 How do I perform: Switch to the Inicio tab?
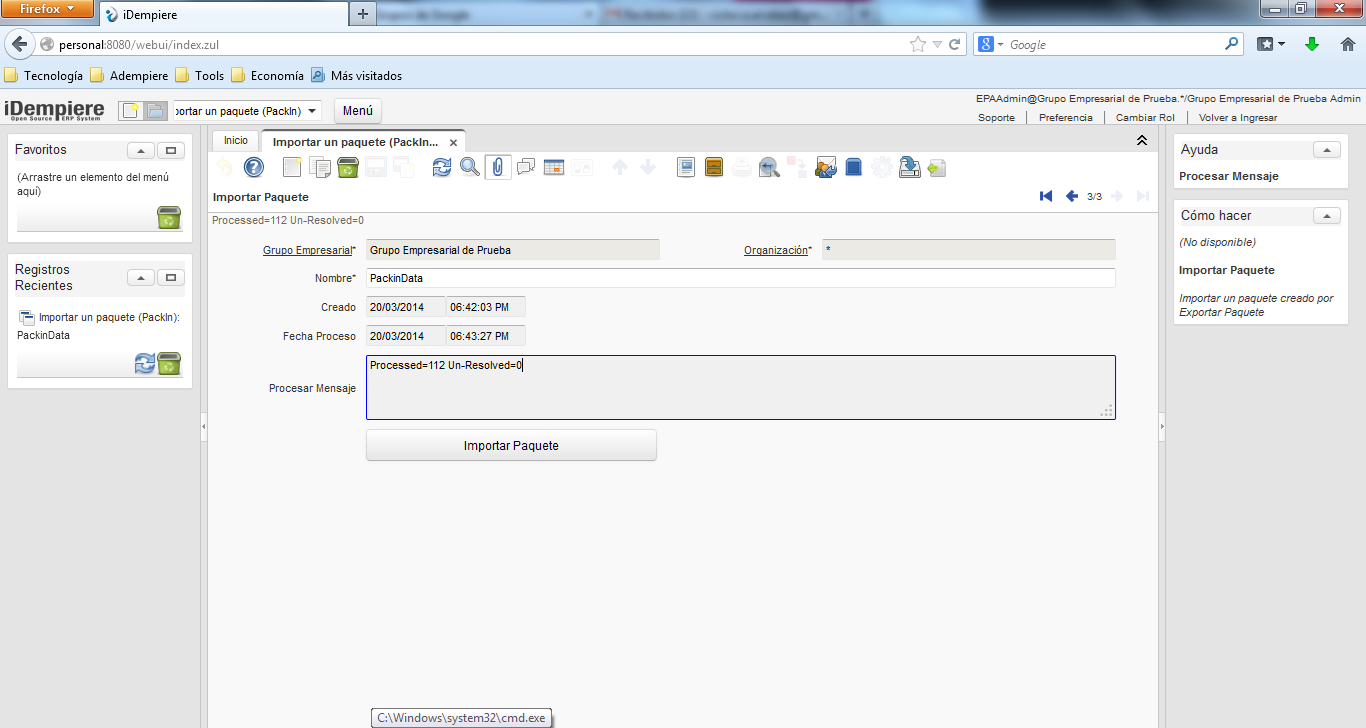[x=236, y=141]
